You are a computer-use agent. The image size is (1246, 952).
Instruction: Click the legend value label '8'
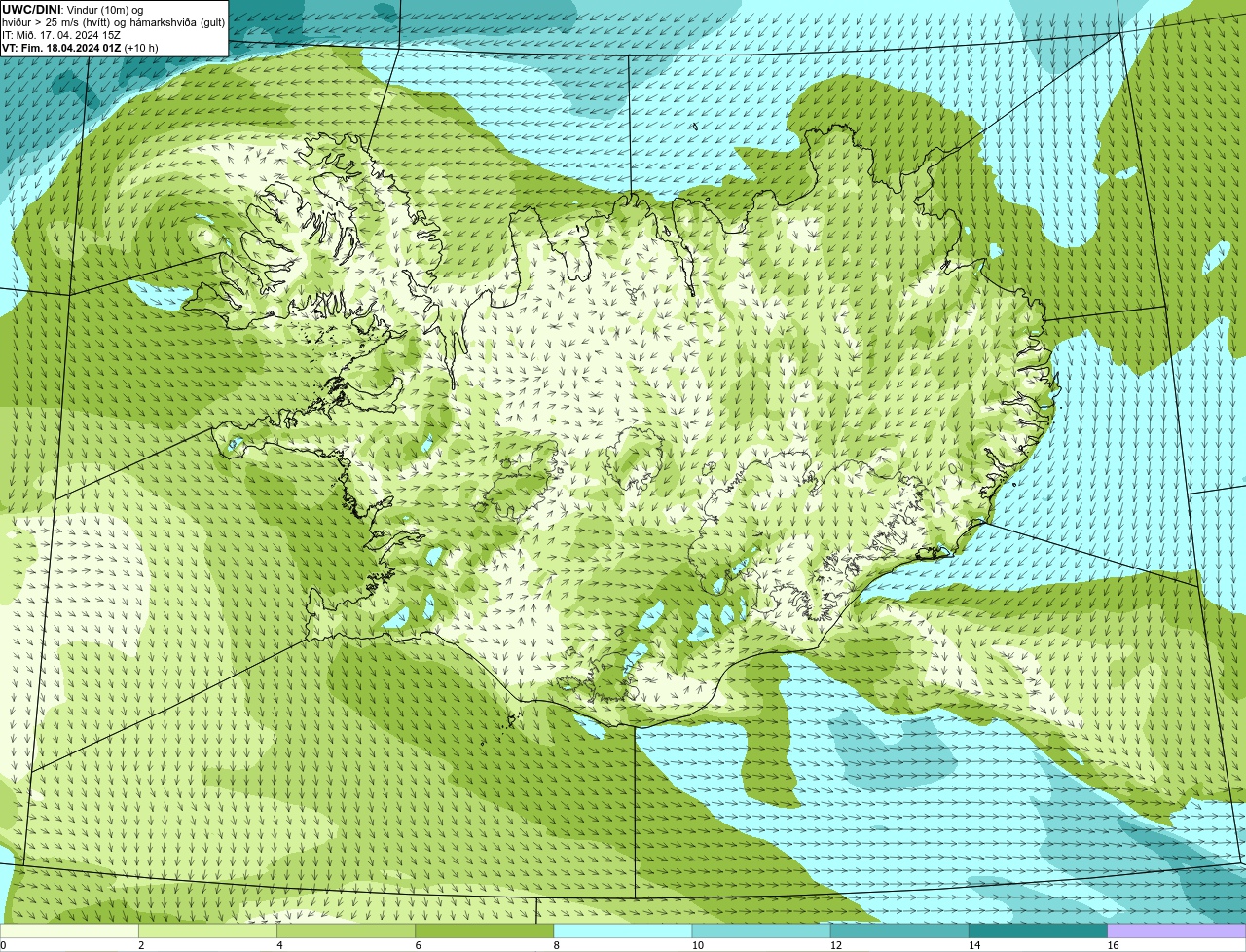coord(556,945)
